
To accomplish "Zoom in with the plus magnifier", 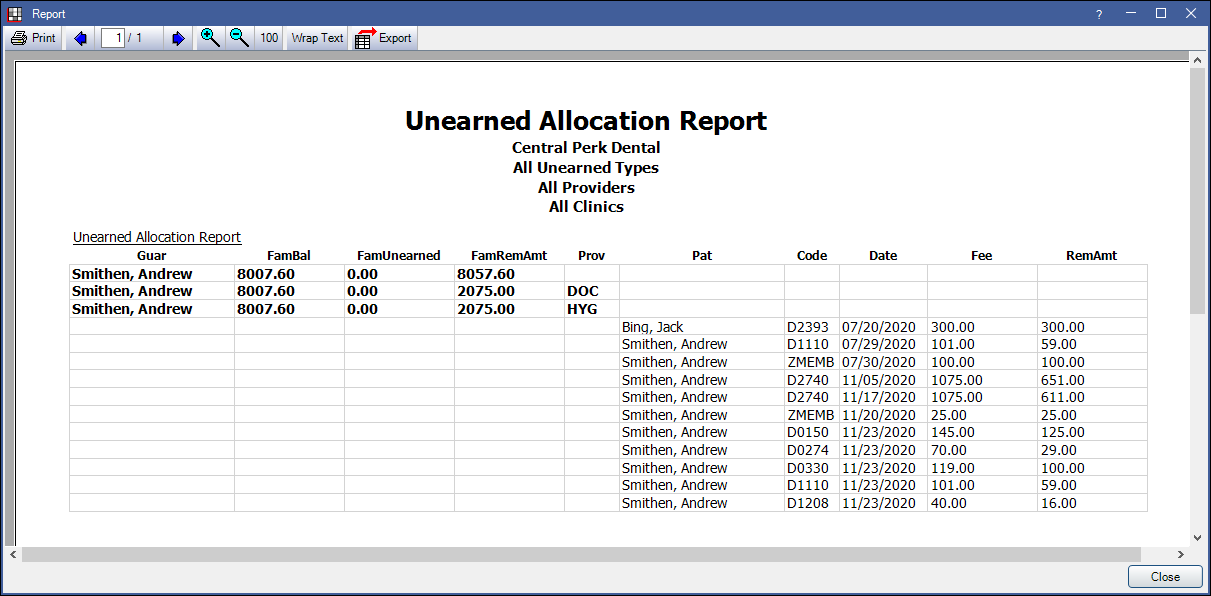I will 210,38.
